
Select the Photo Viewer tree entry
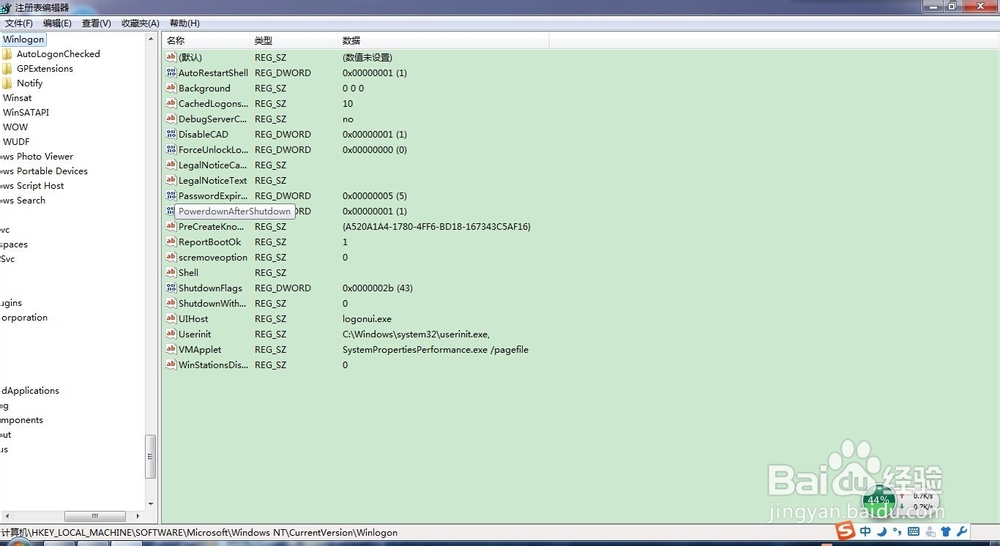pyautogui.click(x=37, y=156)
